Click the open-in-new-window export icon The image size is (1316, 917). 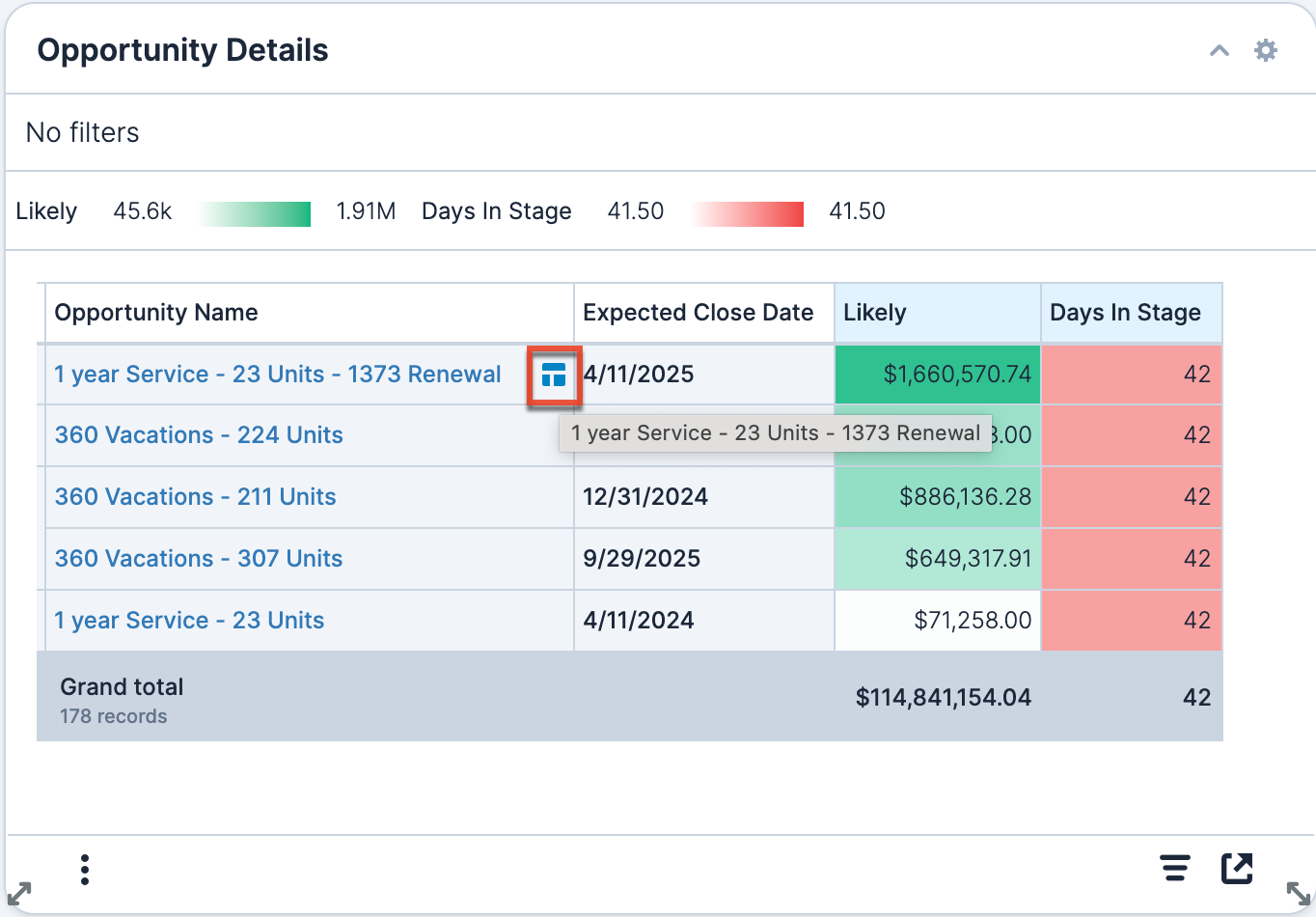[1237, 868]
